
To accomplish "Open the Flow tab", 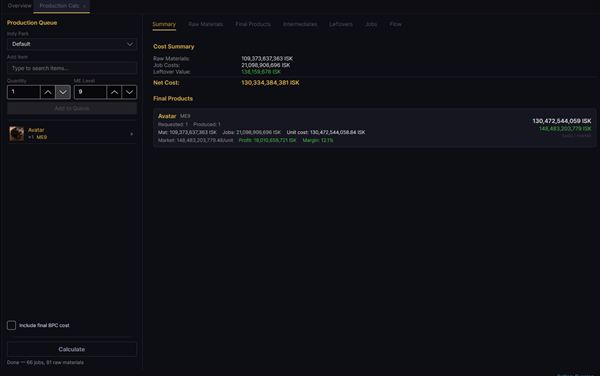I will coord(396,24).
